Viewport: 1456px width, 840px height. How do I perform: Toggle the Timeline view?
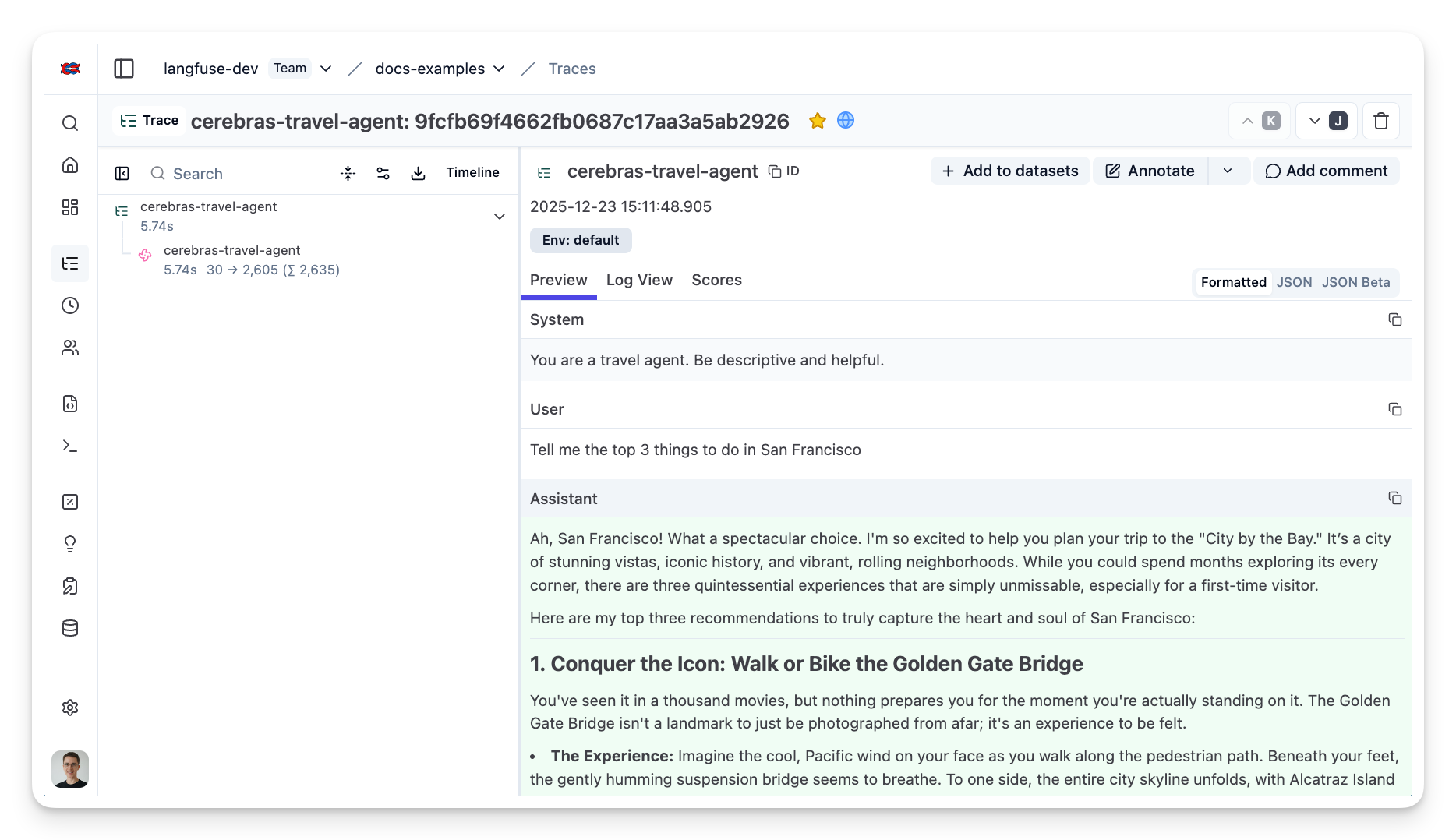tap(472, 172)
